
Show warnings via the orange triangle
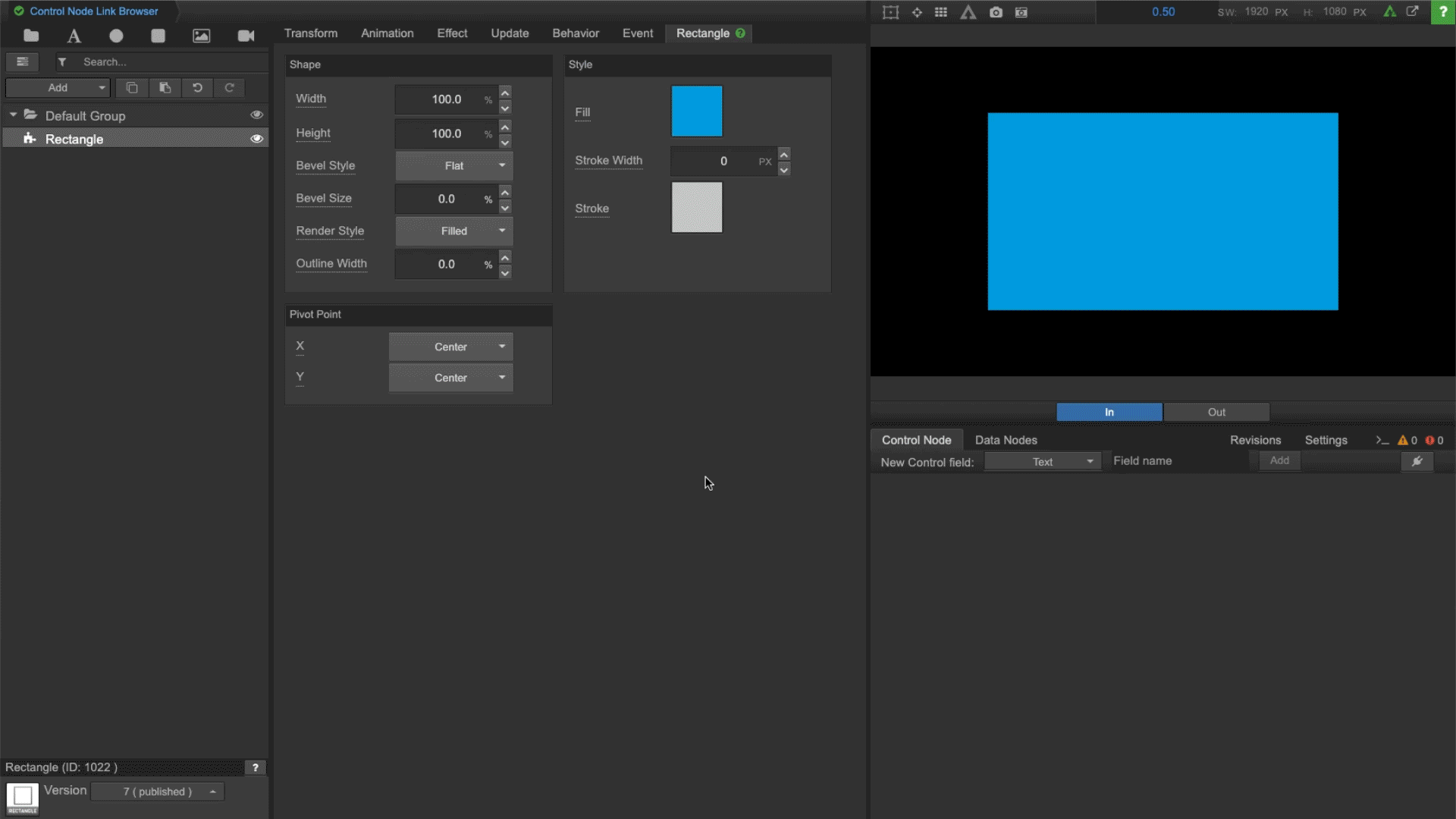(x=1403, y=441)
